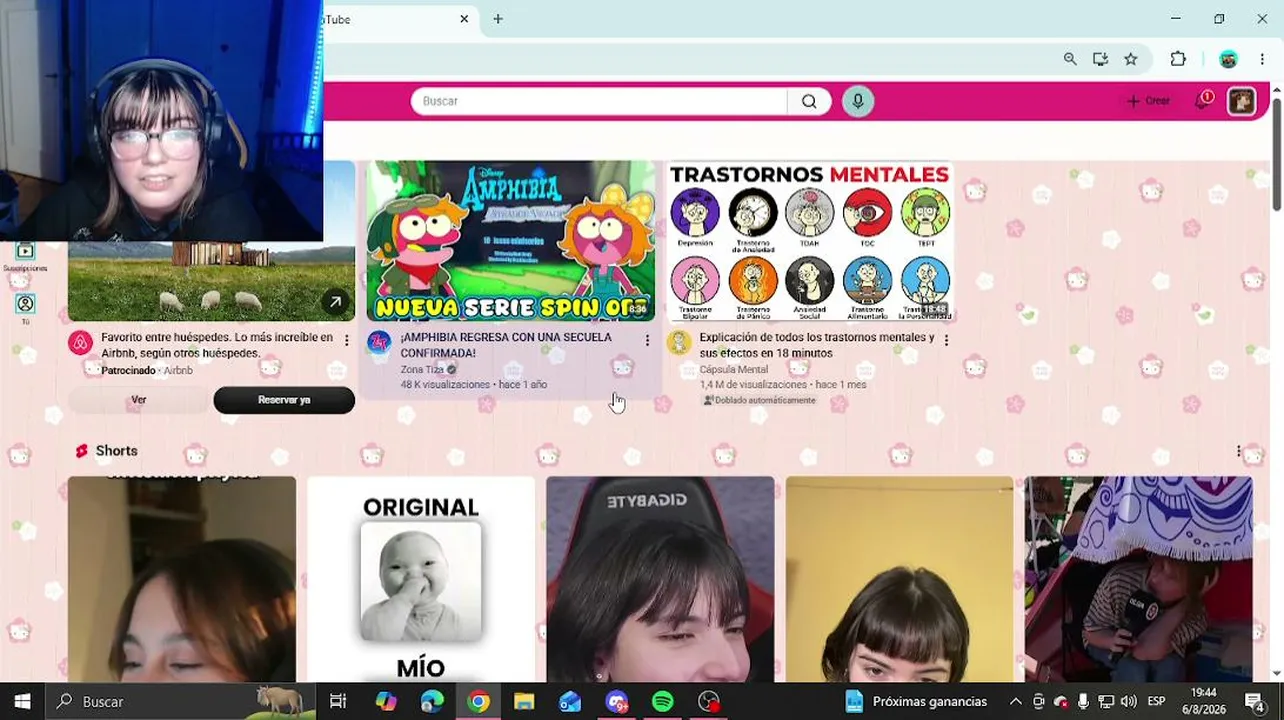Click the Windows taskbar Buscar search box

(183, 701)
